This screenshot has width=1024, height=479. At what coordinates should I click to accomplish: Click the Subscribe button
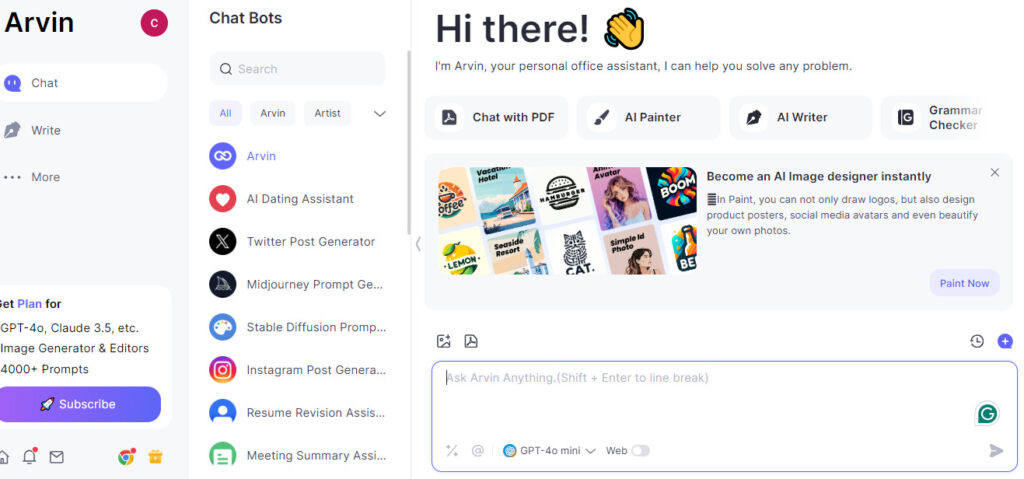80,404
